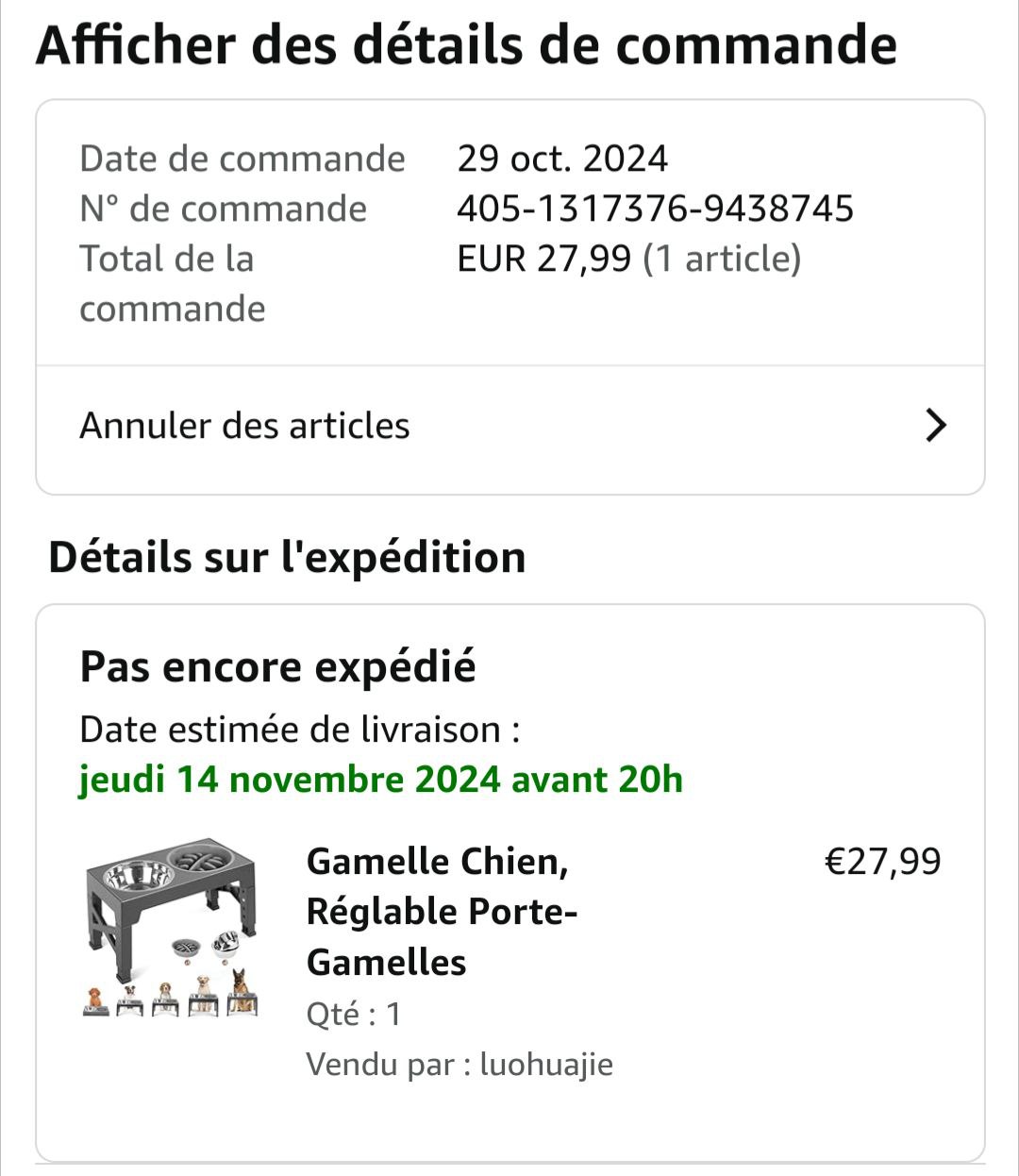This screenshot has width=1019, height=1176.
Task: Click the Afficher des détails de commande title
Action: 466,45
